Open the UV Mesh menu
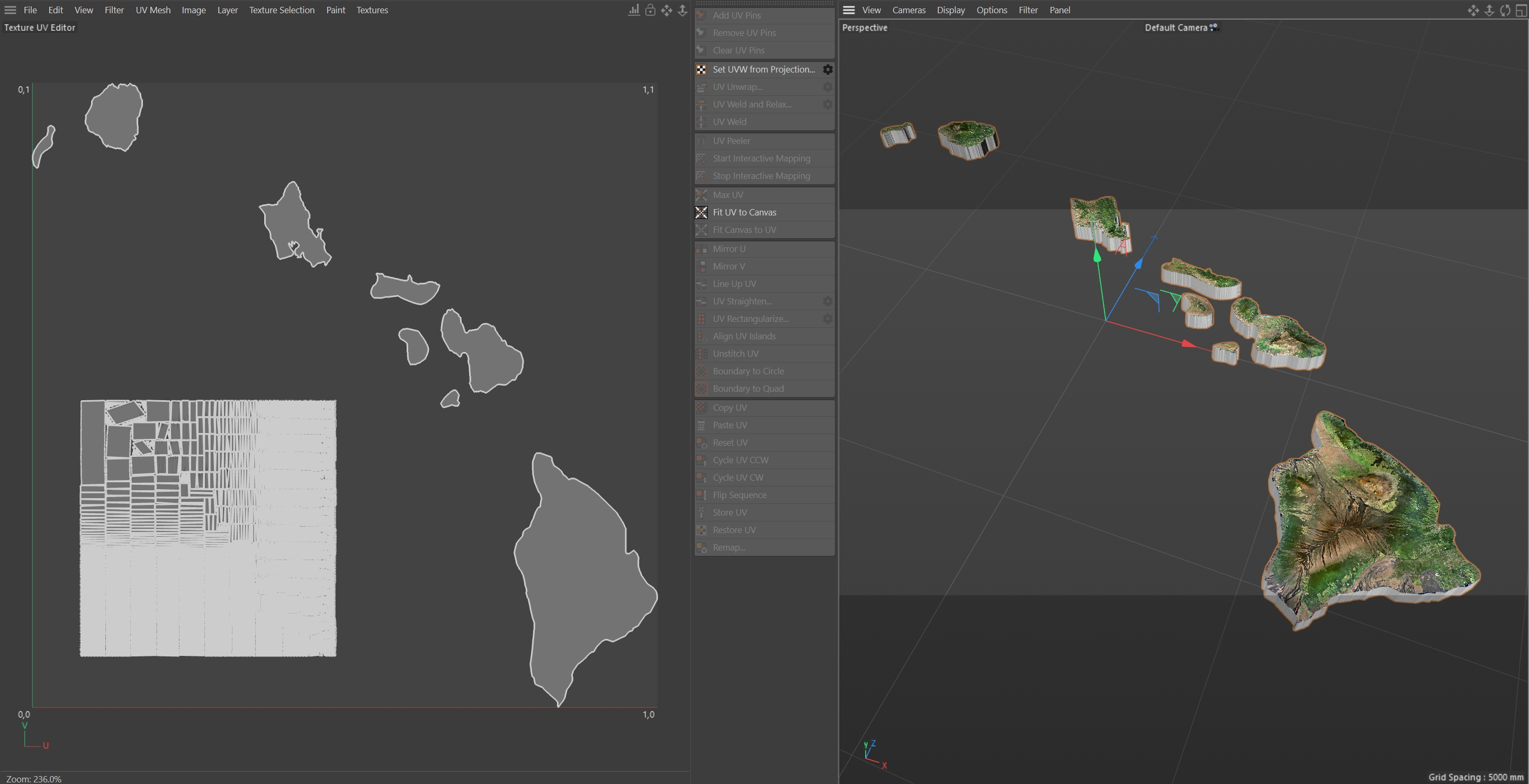 [152, 10]
